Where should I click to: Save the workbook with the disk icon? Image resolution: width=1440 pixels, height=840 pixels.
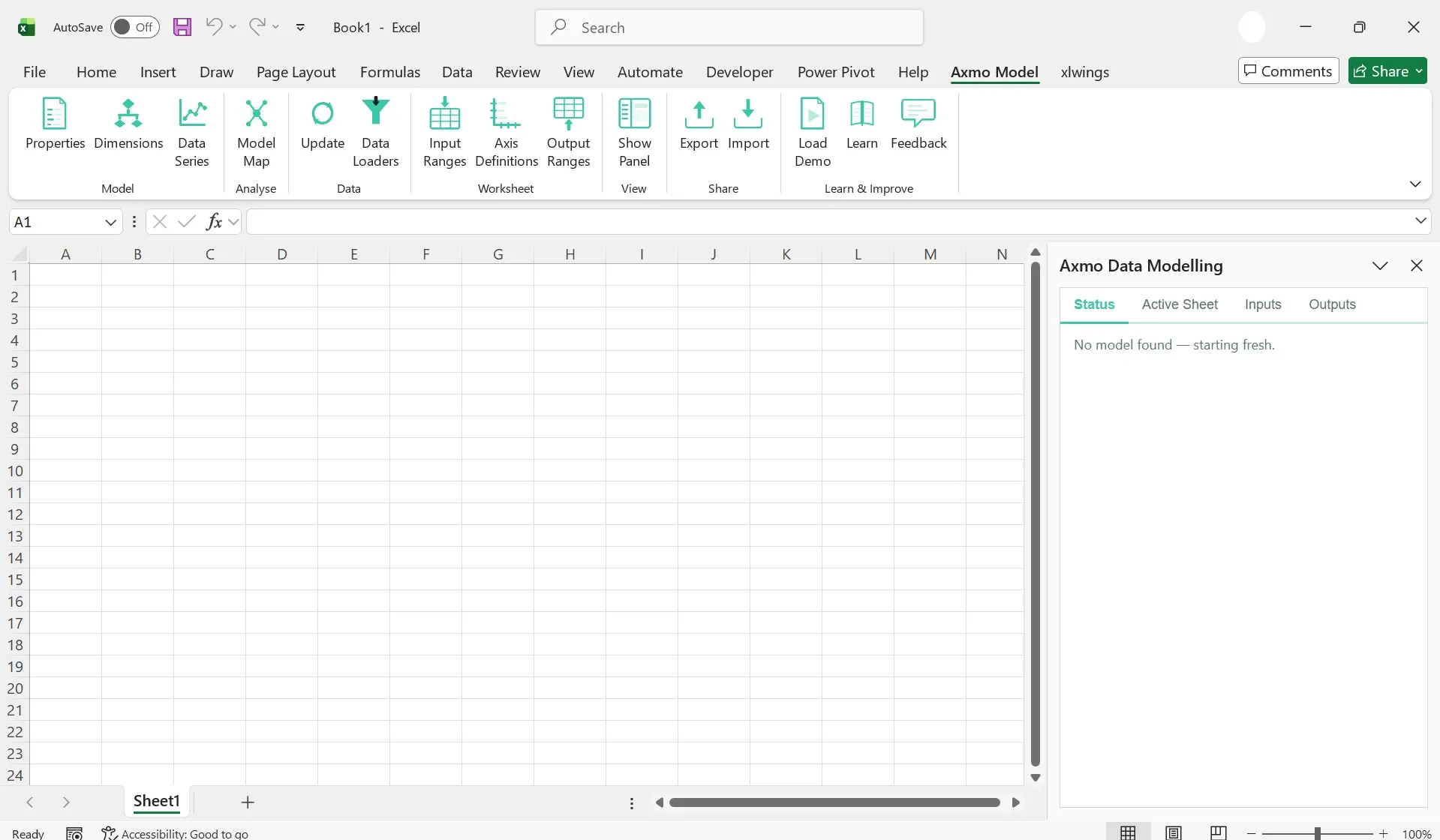pos(182,27)
